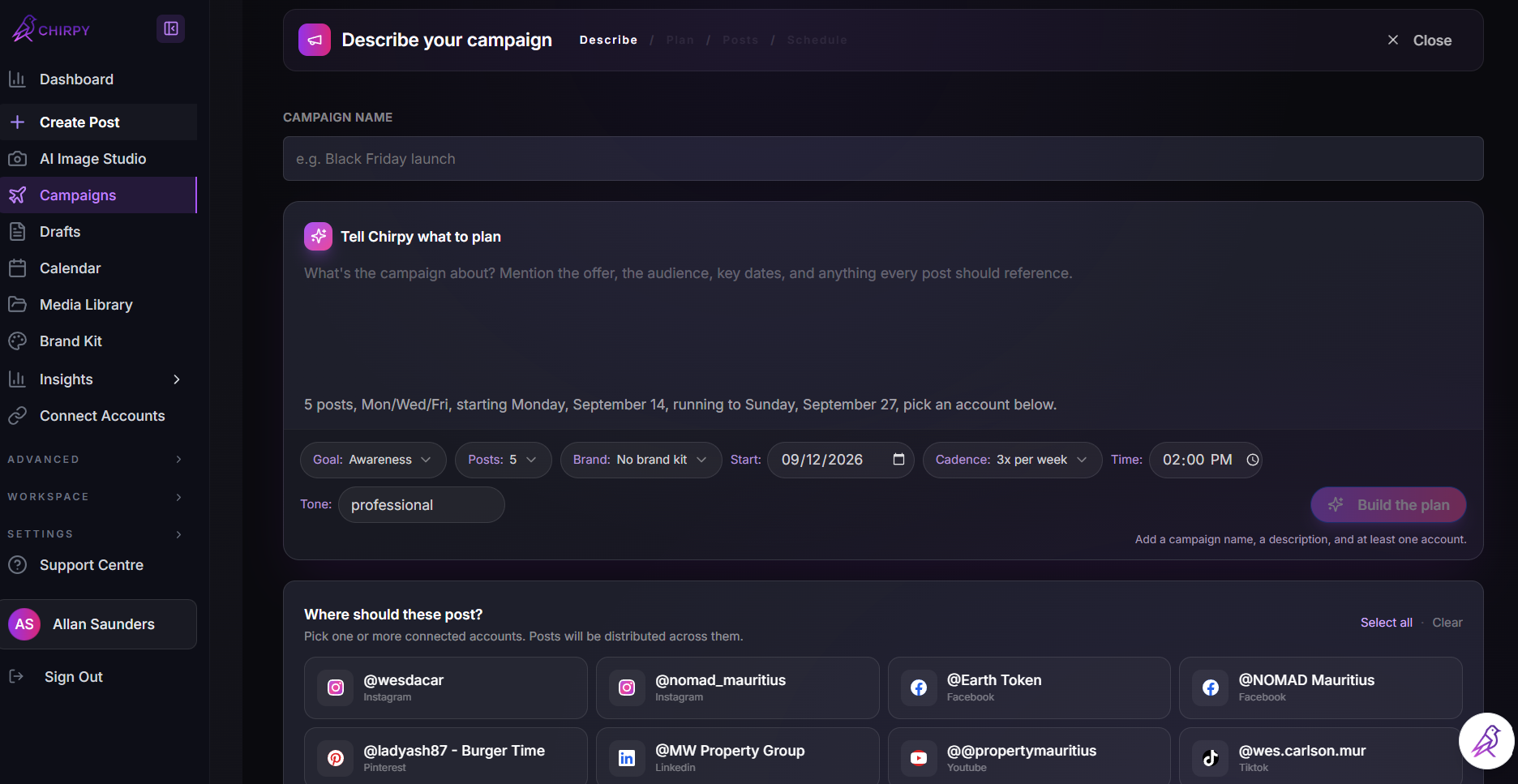
Task: Expand the Insights submenu chevron
Action: (x=177, y=379)
